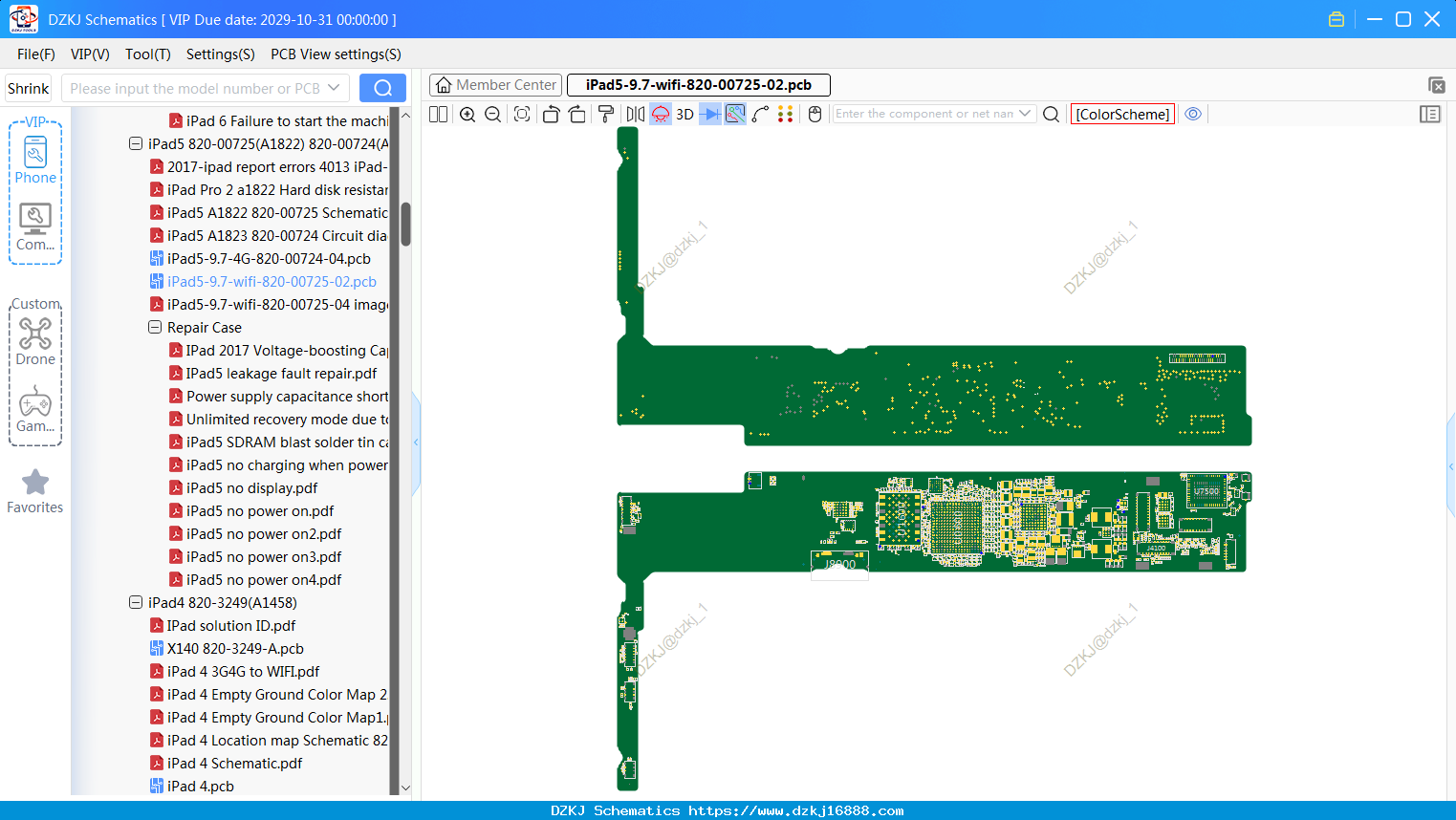Open the component or net name dropdown

(1025, 114)
